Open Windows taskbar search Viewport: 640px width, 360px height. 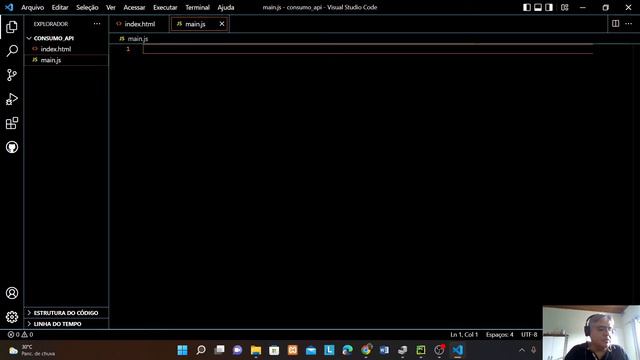201,350
